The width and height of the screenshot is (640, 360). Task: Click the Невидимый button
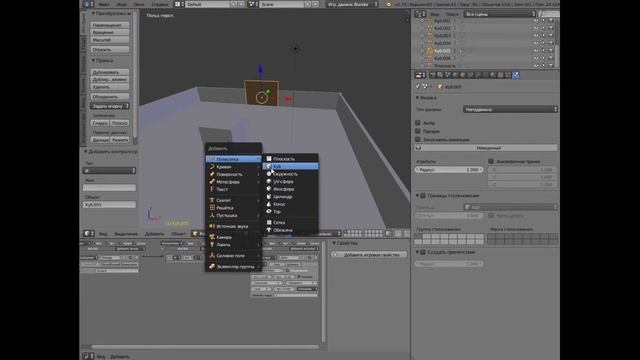[x=486, y=148]
